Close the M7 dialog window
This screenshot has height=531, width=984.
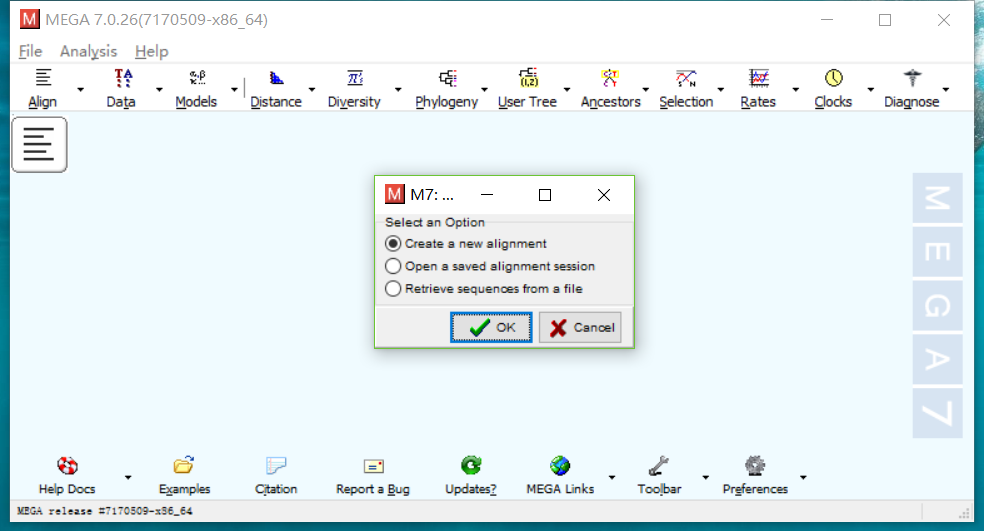(604, 195)
